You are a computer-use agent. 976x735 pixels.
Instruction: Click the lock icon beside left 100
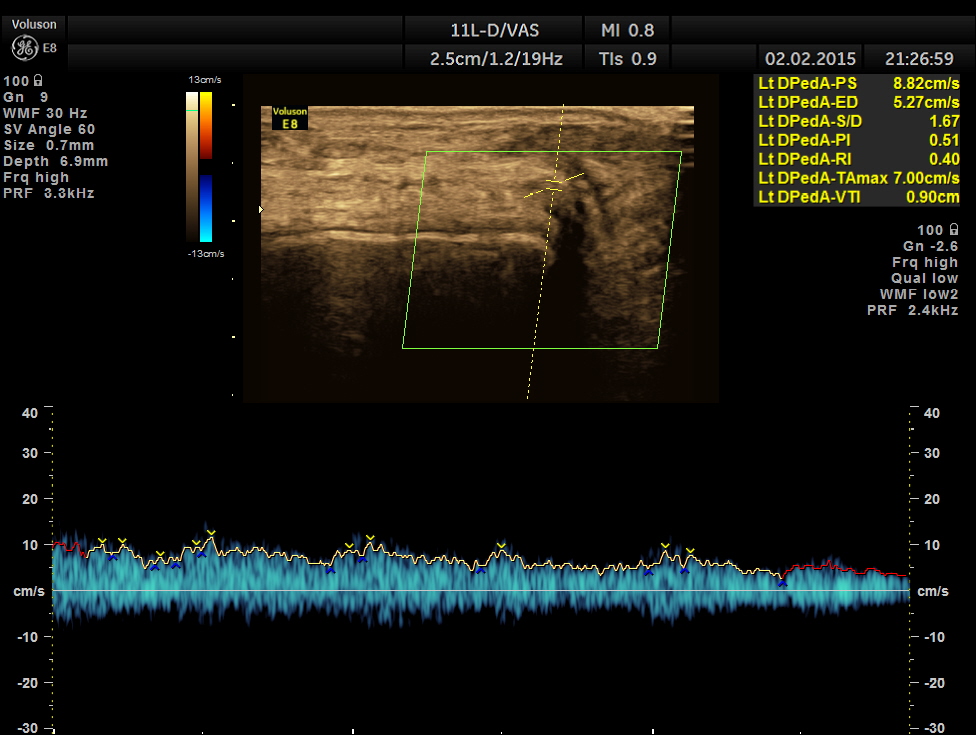pos(38,80)
